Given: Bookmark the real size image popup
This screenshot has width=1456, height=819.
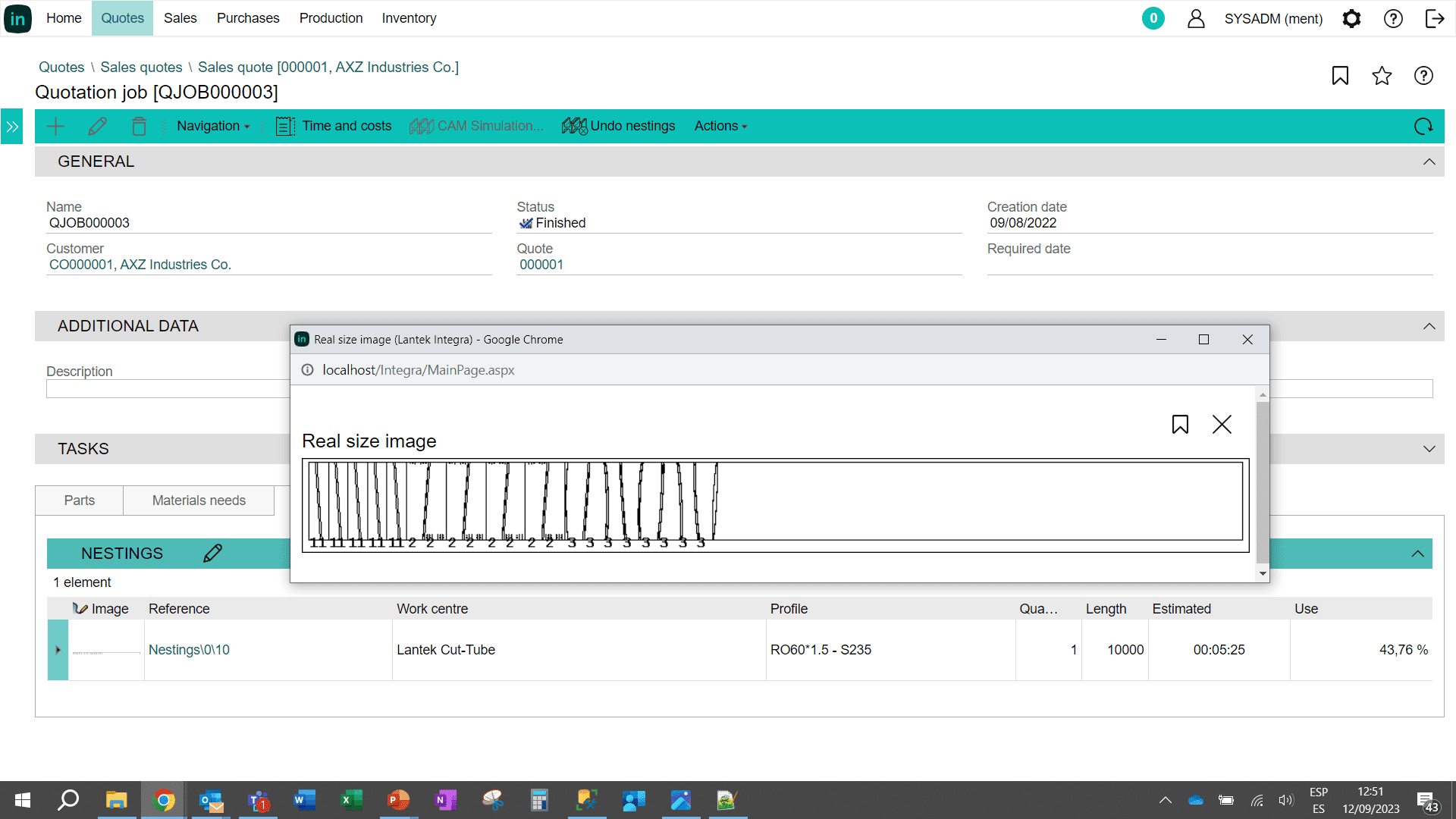Looking at the screenshot, I should coord(1180,424).
